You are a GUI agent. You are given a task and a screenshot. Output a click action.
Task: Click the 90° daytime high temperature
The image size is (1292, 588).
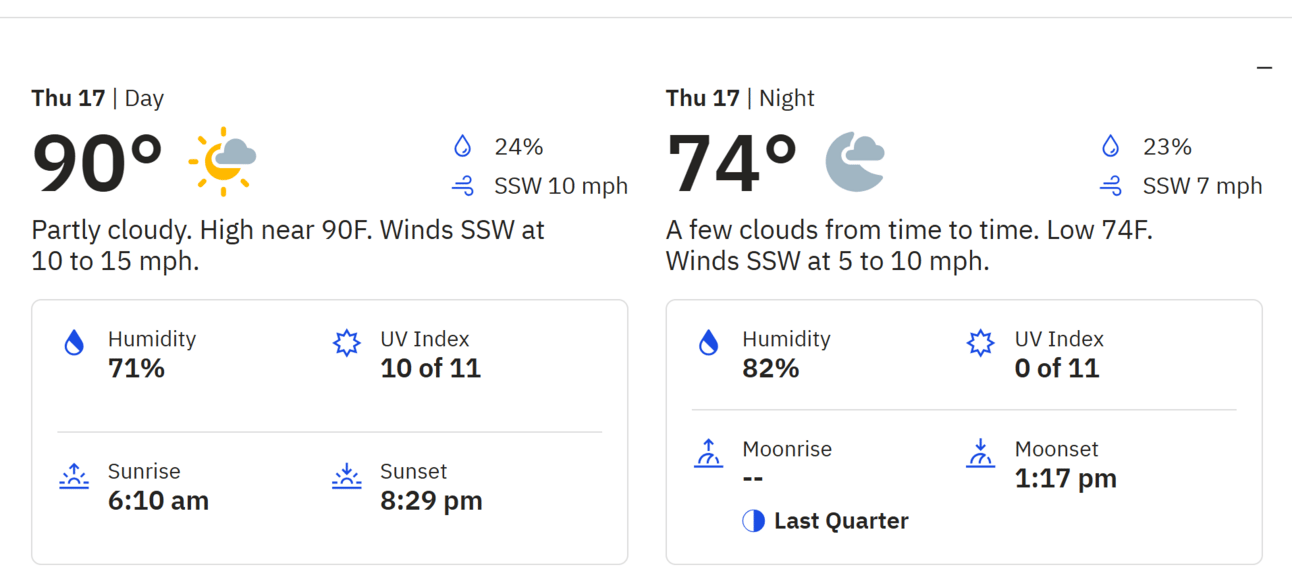tap(97, 163)
